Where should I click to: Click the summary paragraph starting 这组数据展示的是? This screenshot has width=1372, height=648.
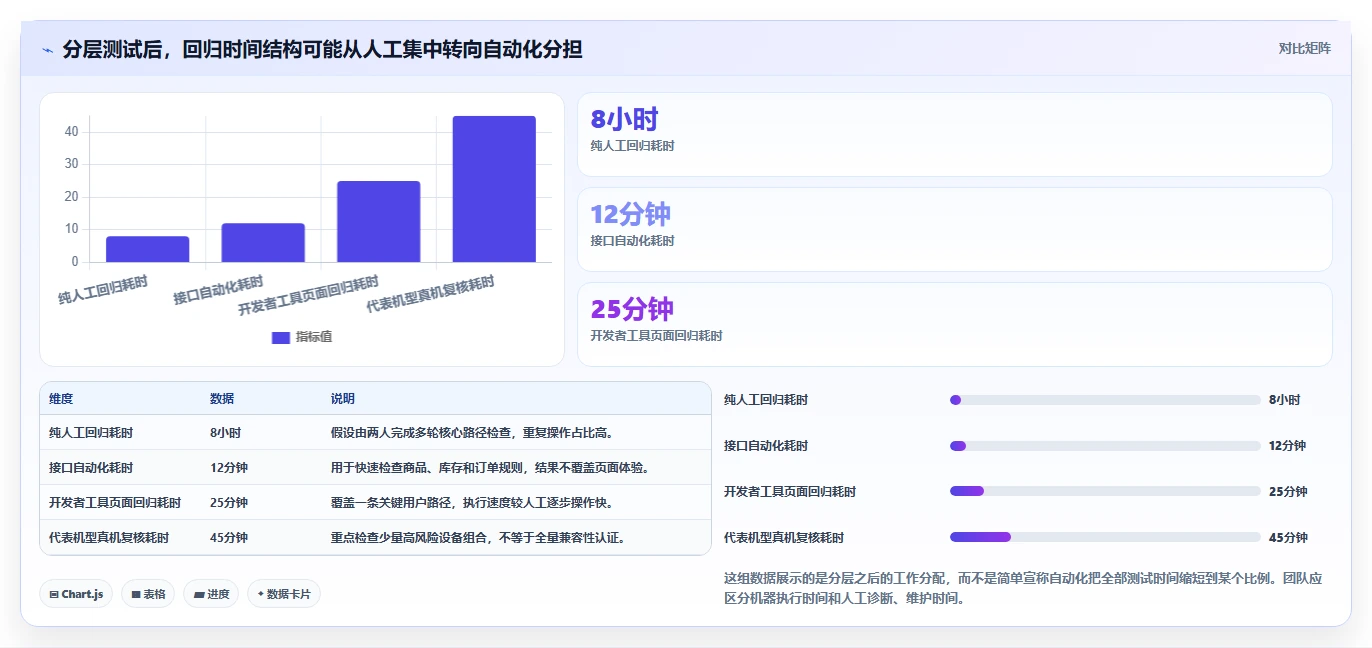click(x=1022, y=589)
